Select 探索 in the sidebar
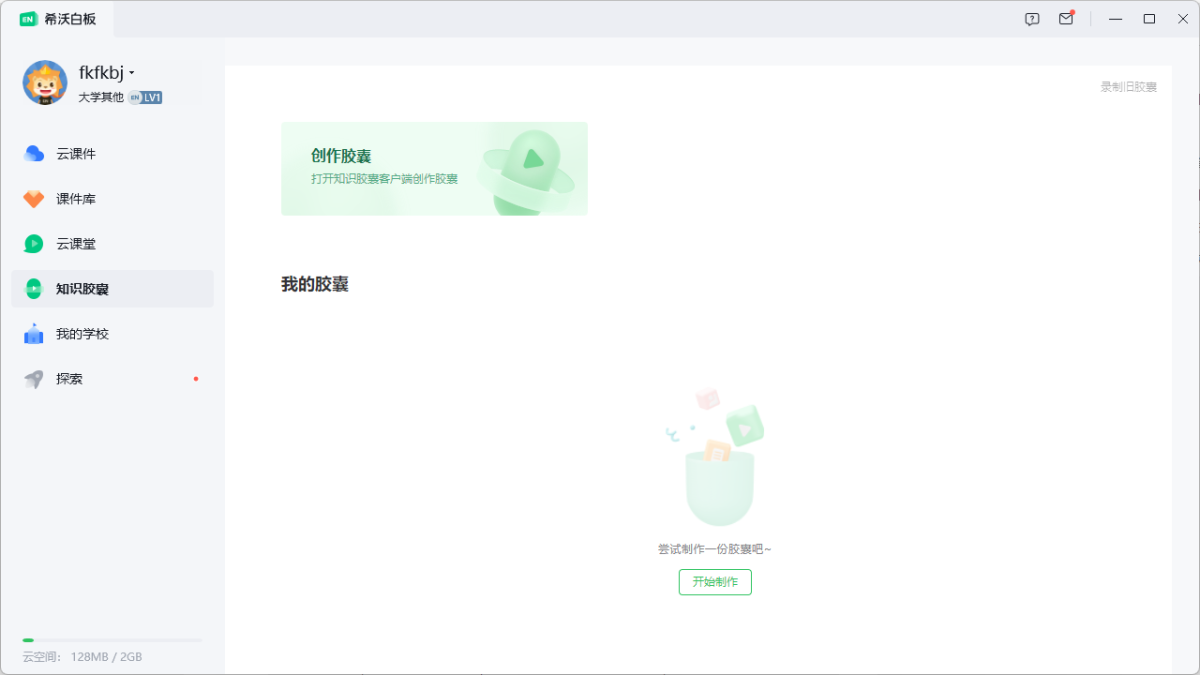The width and height of the screenshot is (1200, 675). click(112, 379)
